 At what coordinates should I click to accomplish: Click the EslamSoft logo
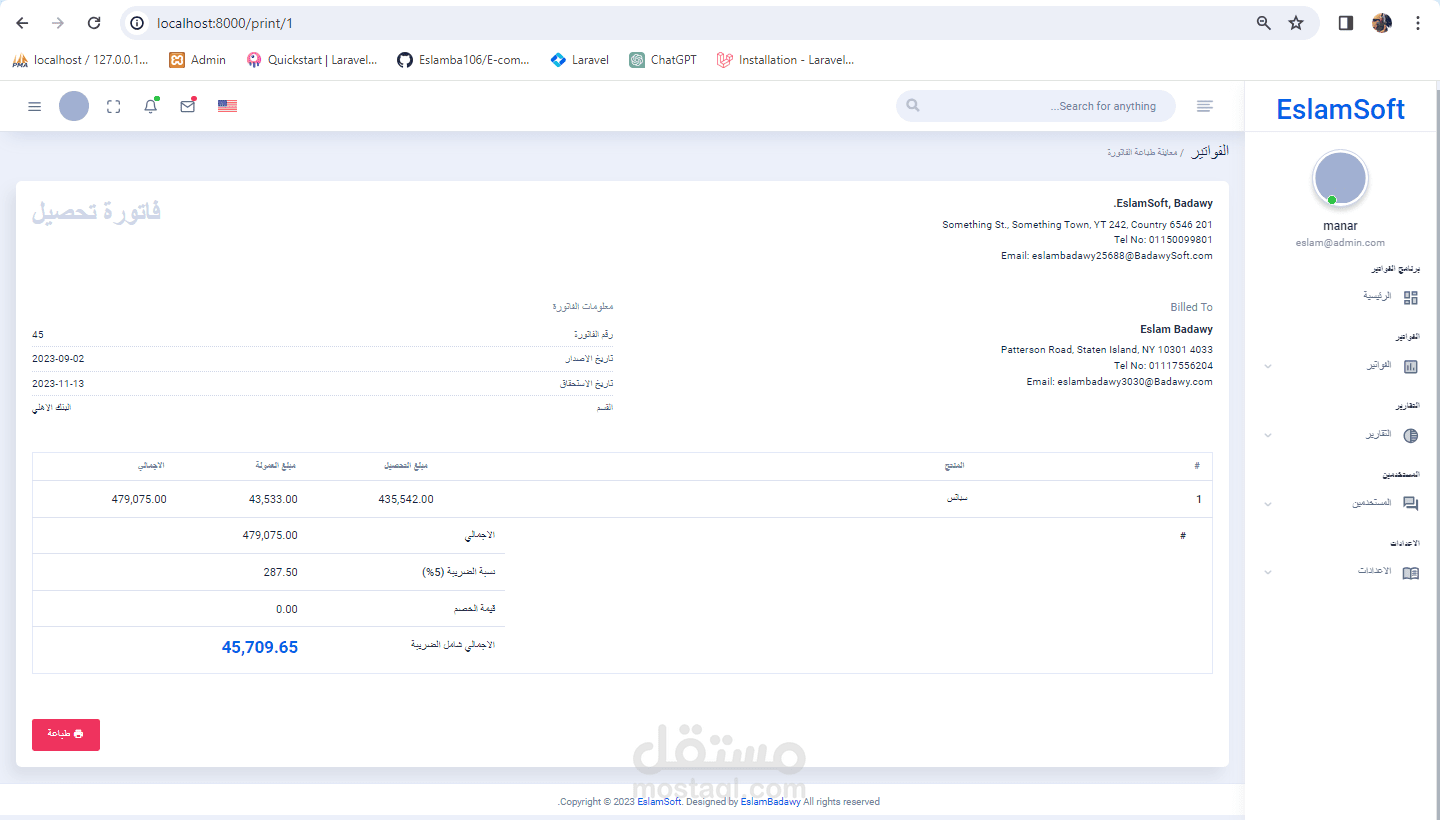click(1340, 109)
